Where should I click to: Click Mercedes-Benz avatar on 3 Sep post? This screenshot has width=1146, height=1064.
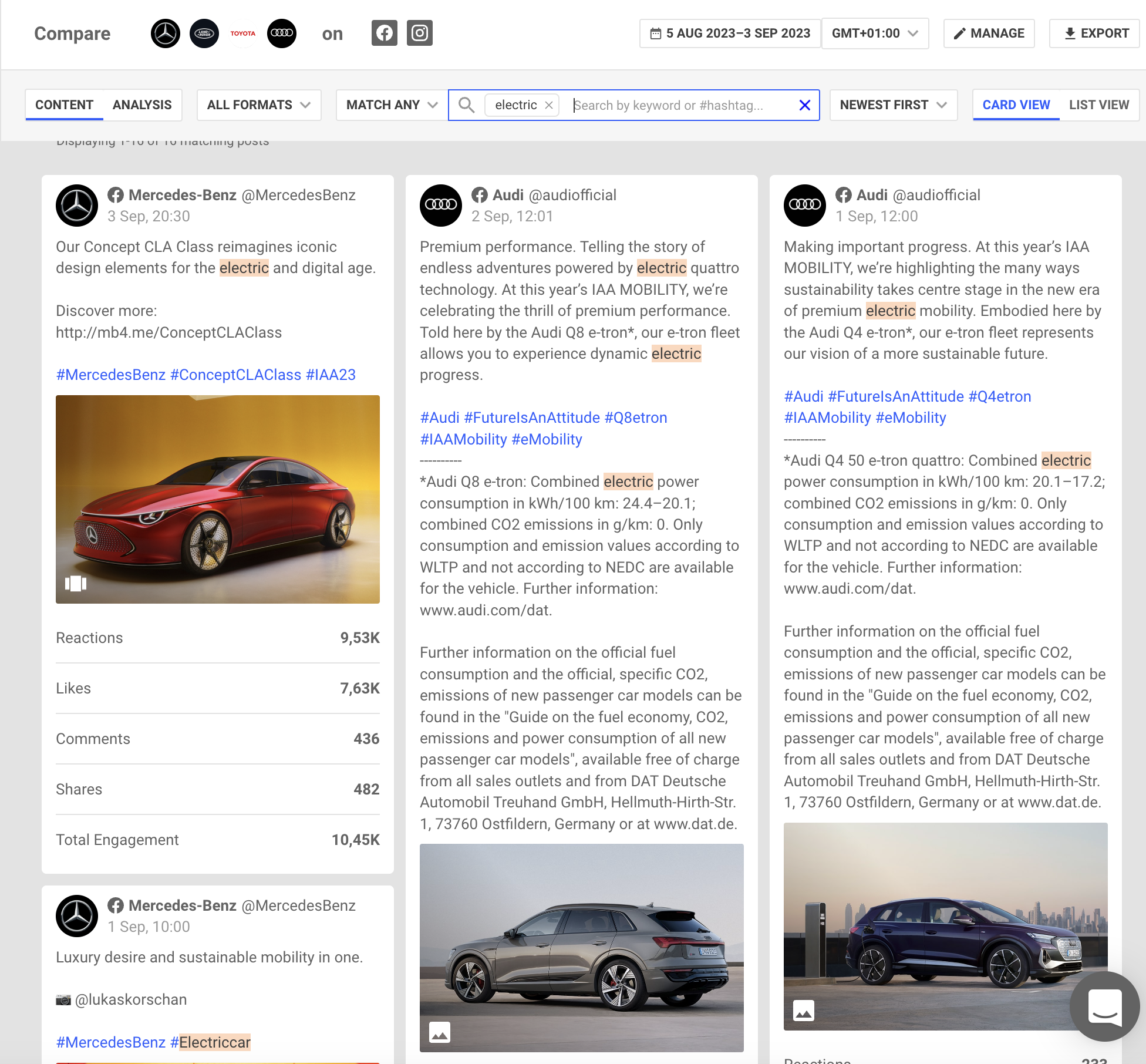pos(77,206)
